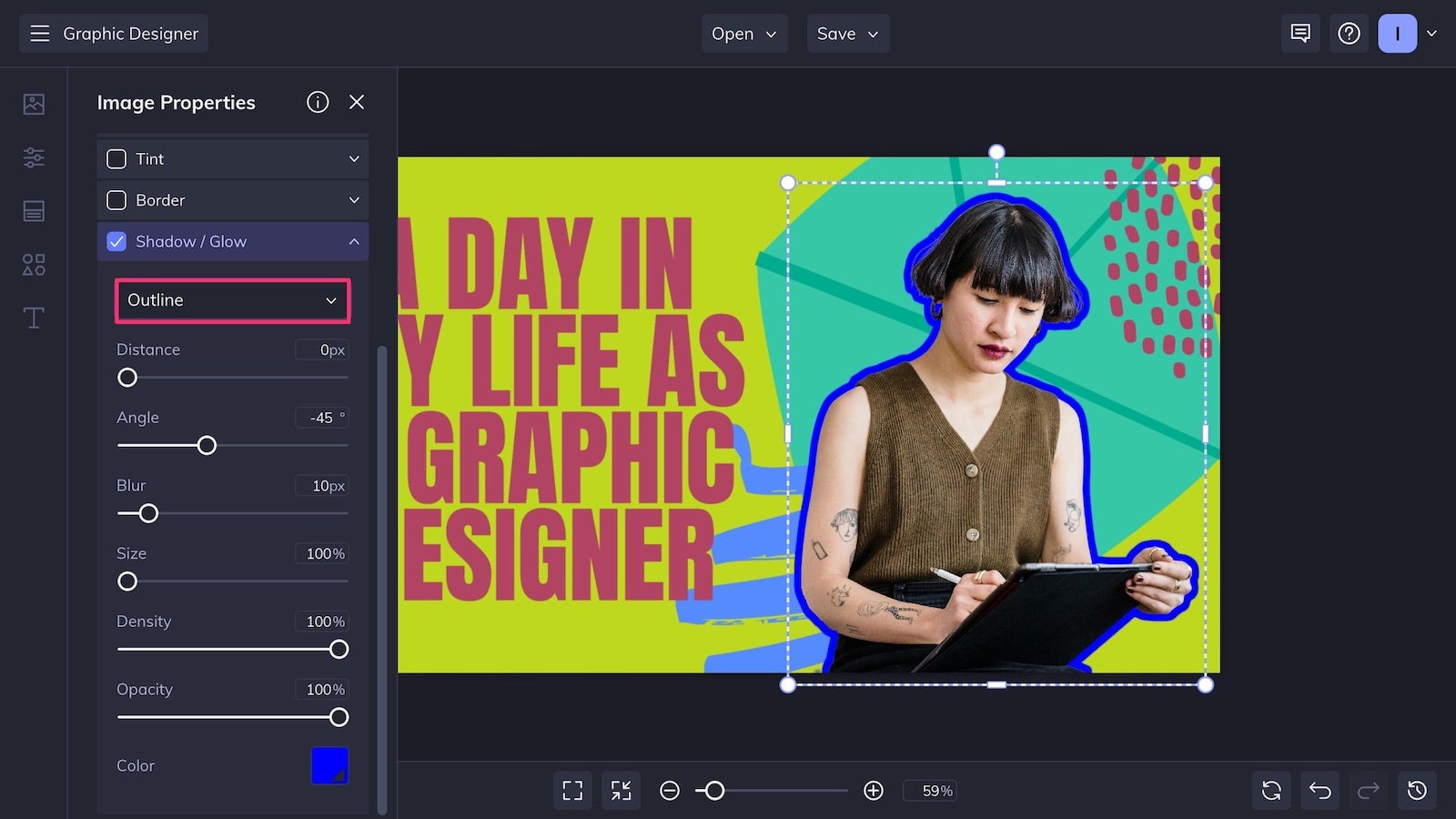Click the actual size collapse icon
The image size is (1456, 819).
pos(621,791)
